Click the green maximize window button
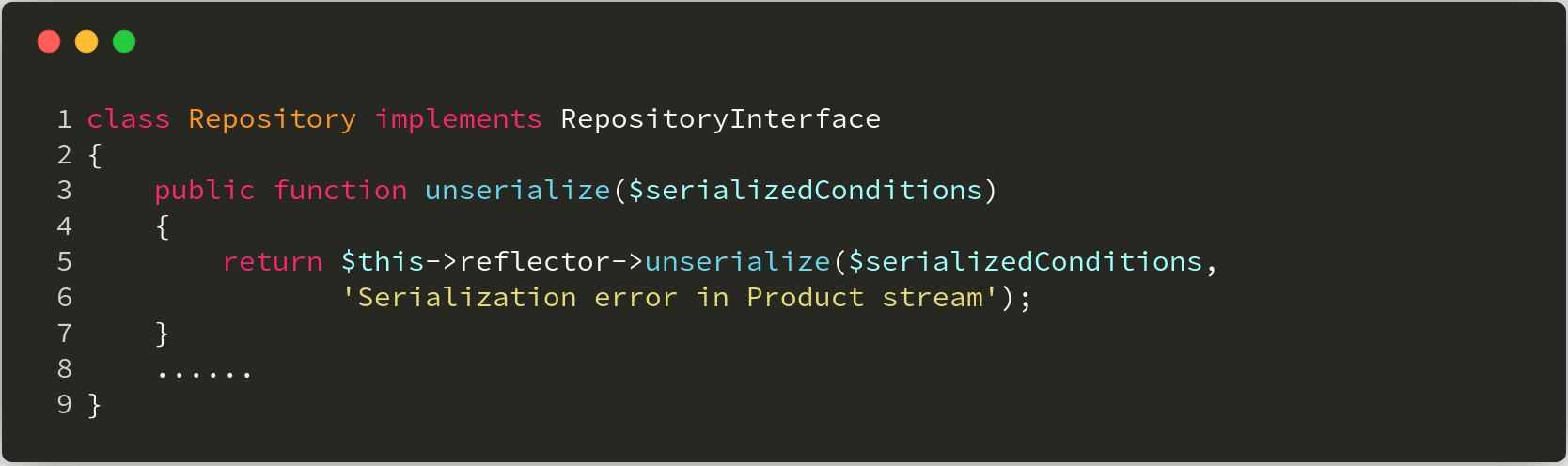The image size is (1568, 466). tap(124, 41)
